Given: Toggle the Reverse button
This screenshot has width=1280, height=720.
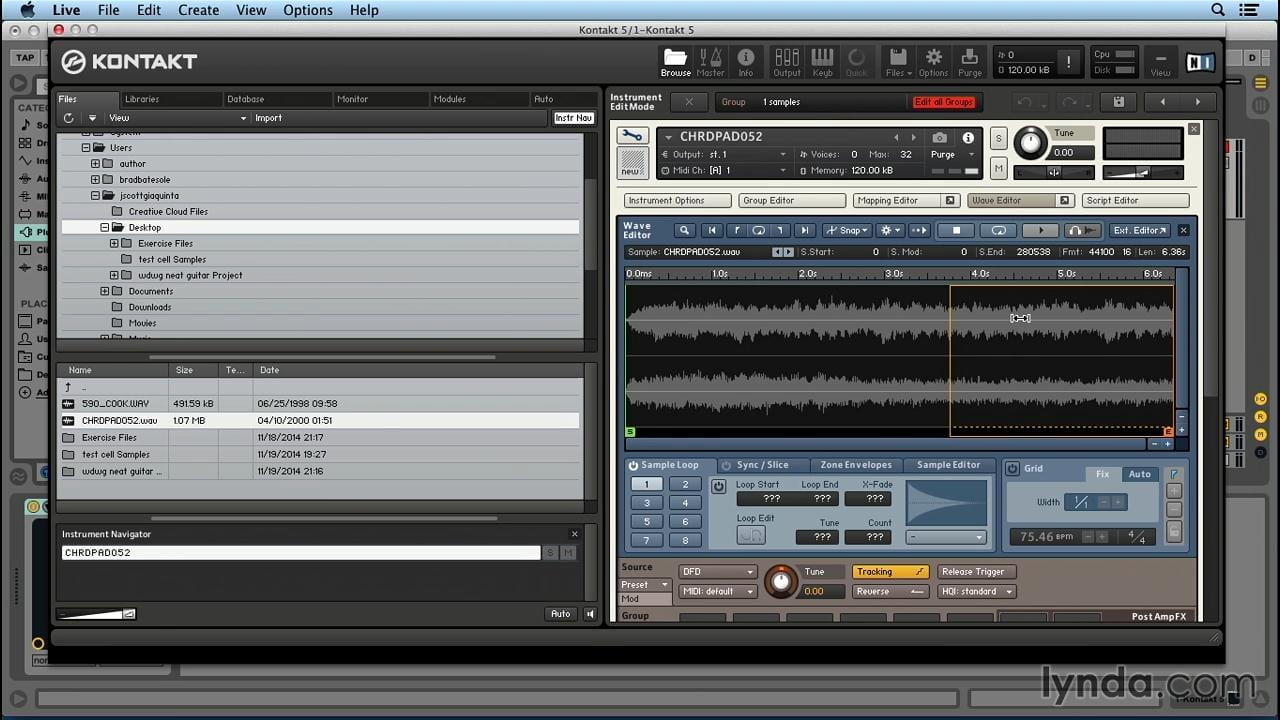Looking at the screenshot, I should point(891,591).
